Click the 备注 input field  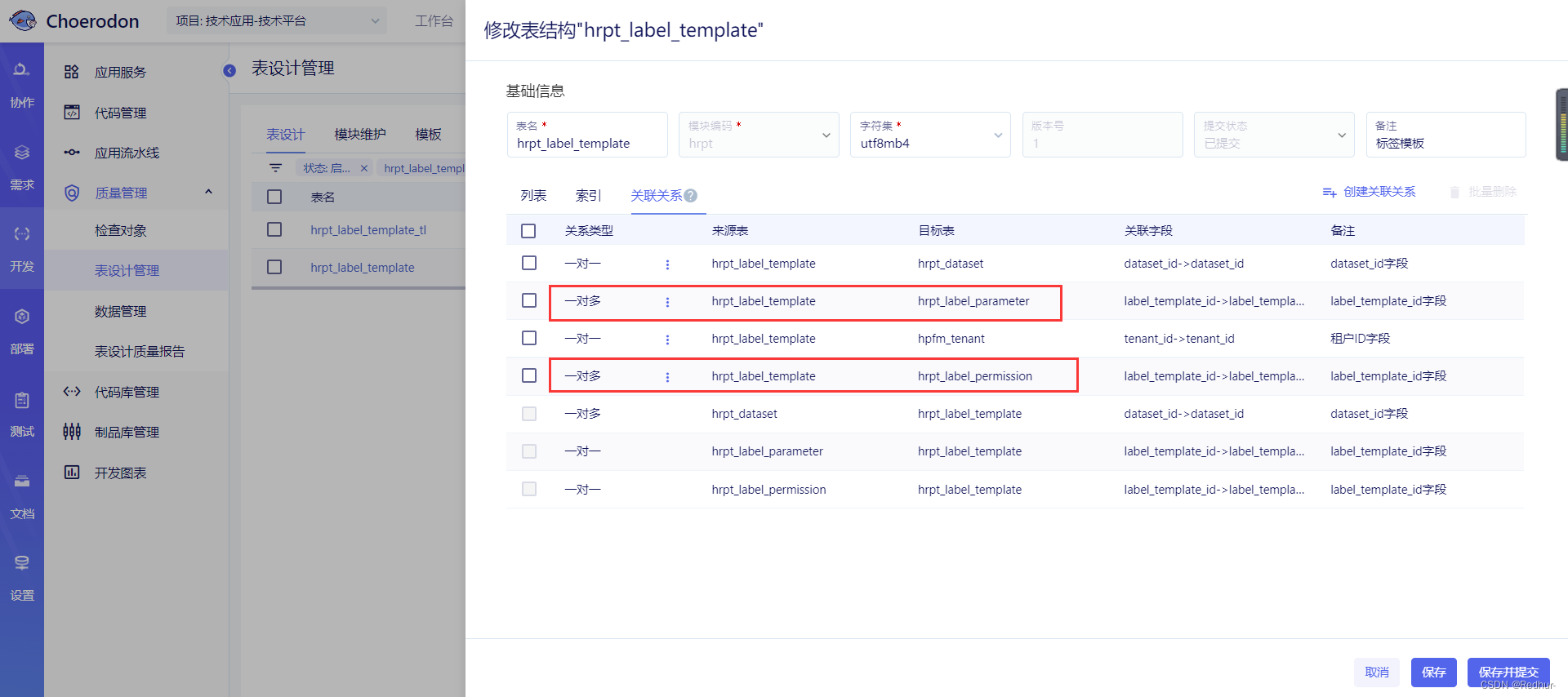tap(1445, 135)
